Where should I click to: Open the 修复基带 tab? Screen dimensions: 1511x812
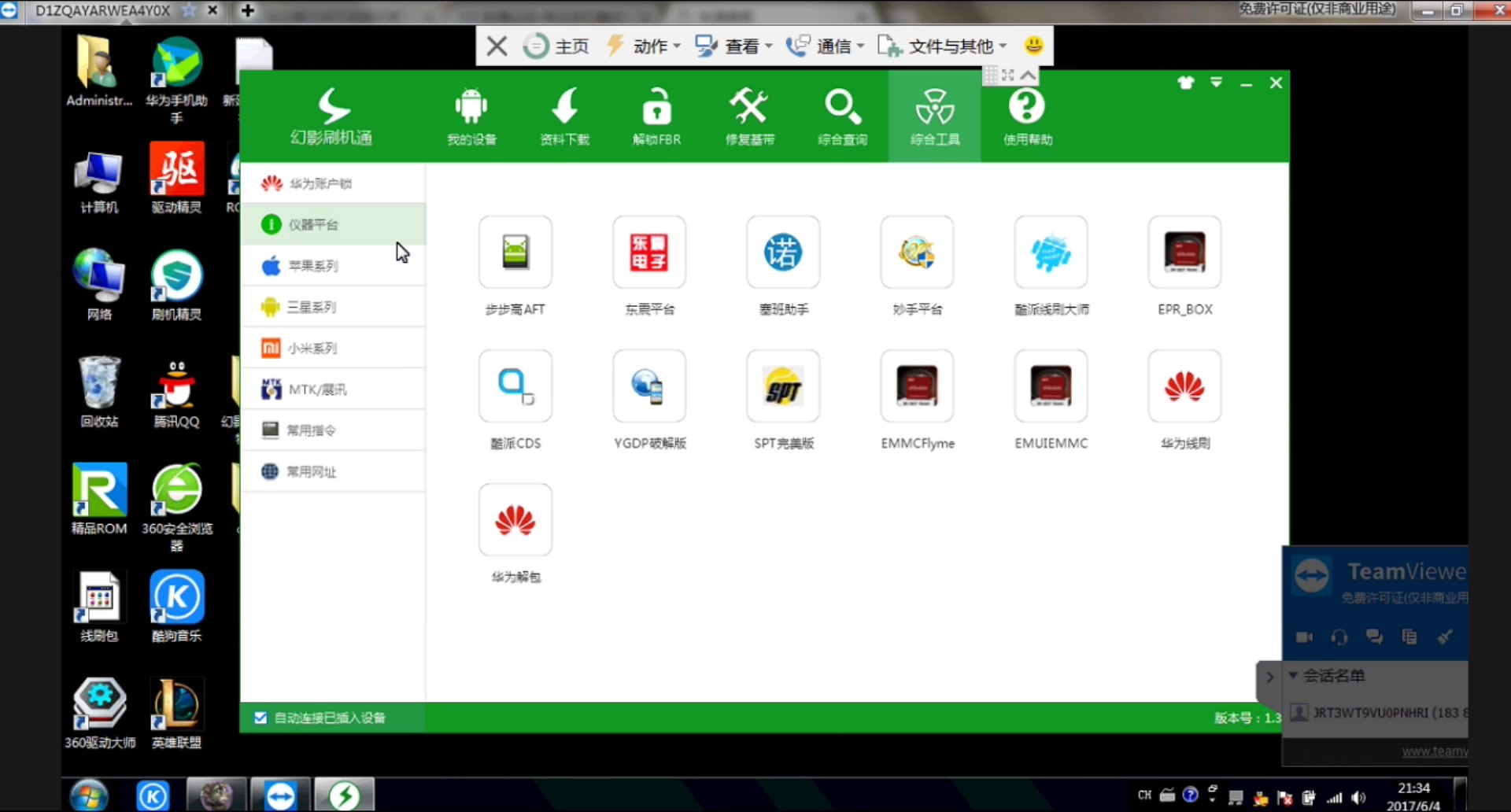(x=749, y=116)
